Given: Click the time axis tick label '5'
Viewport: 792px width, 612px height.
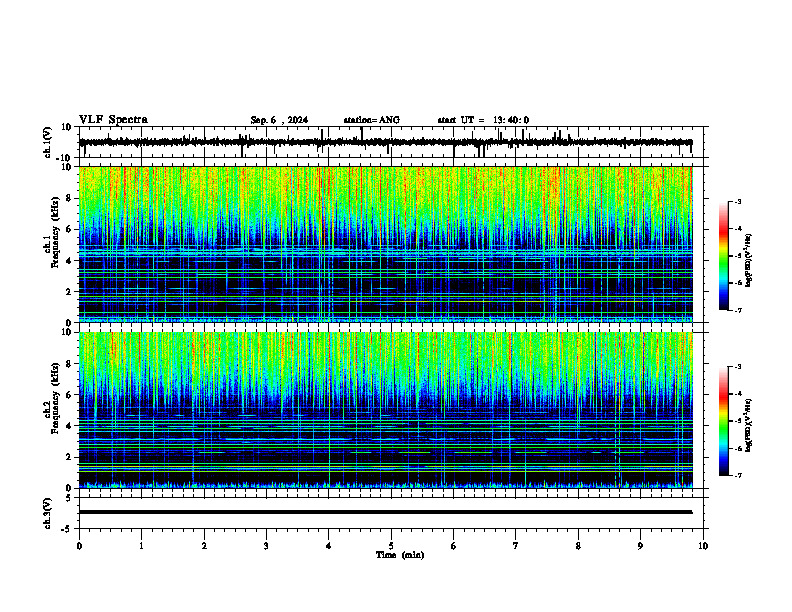Looking at the screenshot, I should pyautogui.click(x=391, y=546).
